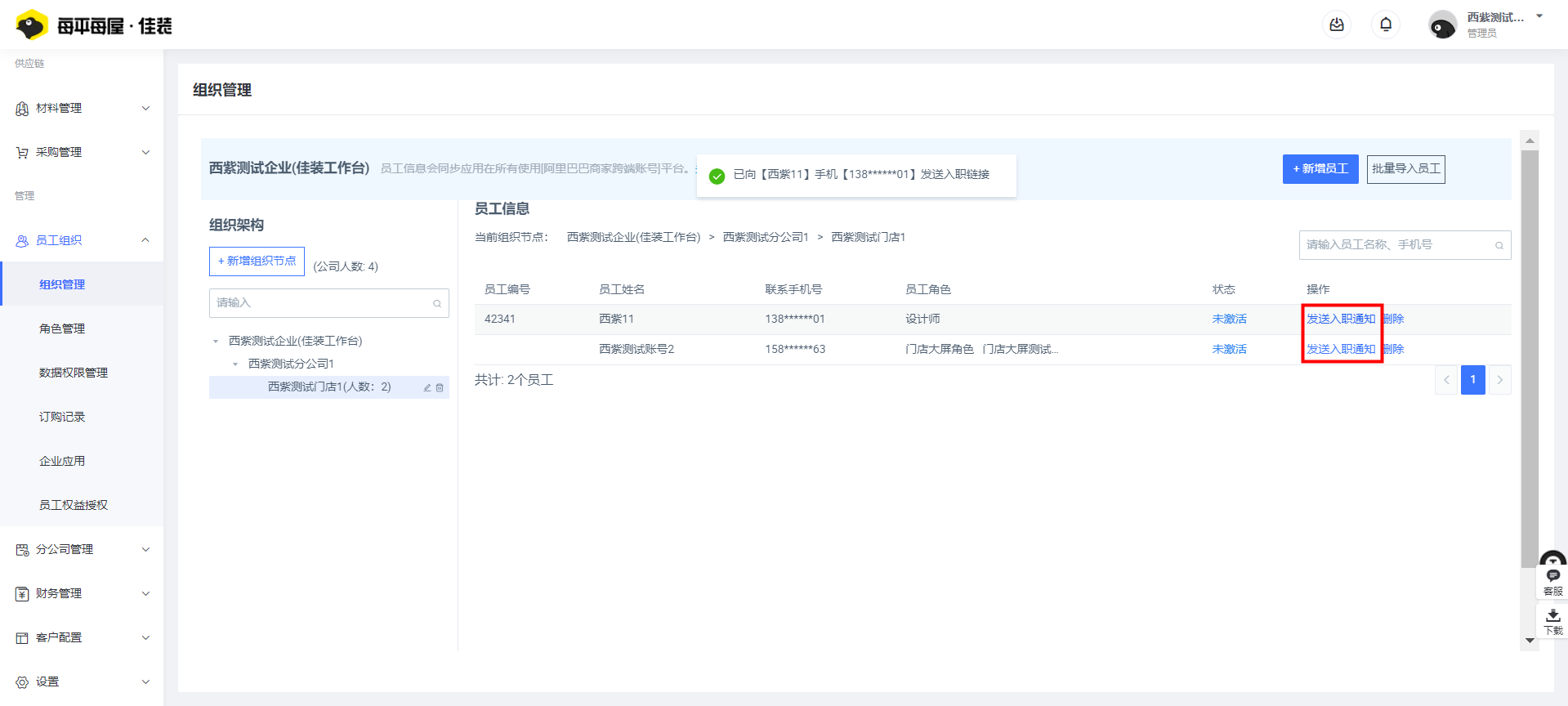Viewport: 1568px width, 706px height.
Task: Send 发送入职通知 for employee 西紫11
Action: coord(1341,319)
